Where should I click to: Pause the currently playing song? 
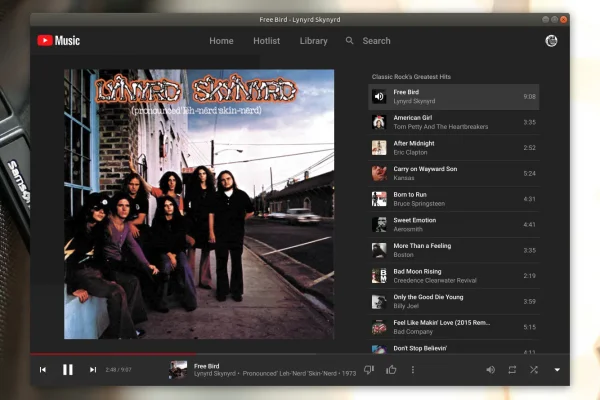(x=68, y=369)
